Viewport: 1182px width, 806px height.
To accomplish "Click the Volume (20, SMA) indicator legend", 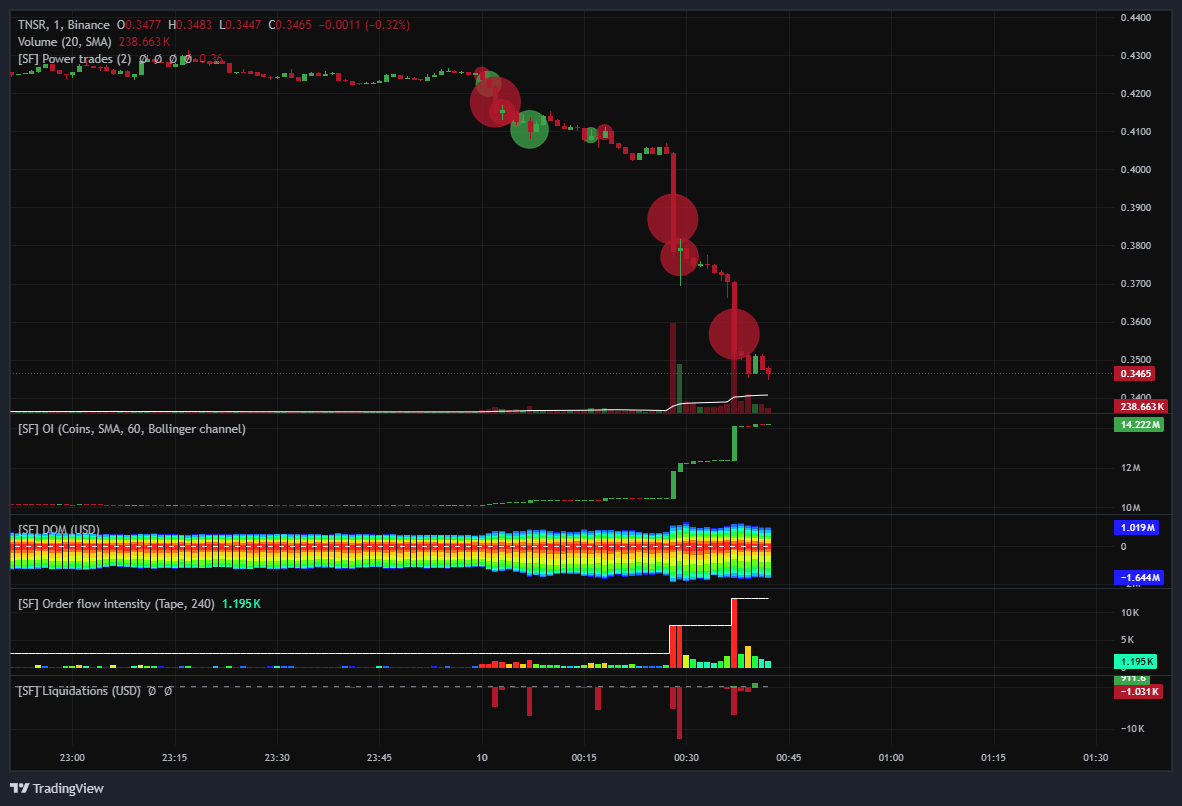I will 65,42.
